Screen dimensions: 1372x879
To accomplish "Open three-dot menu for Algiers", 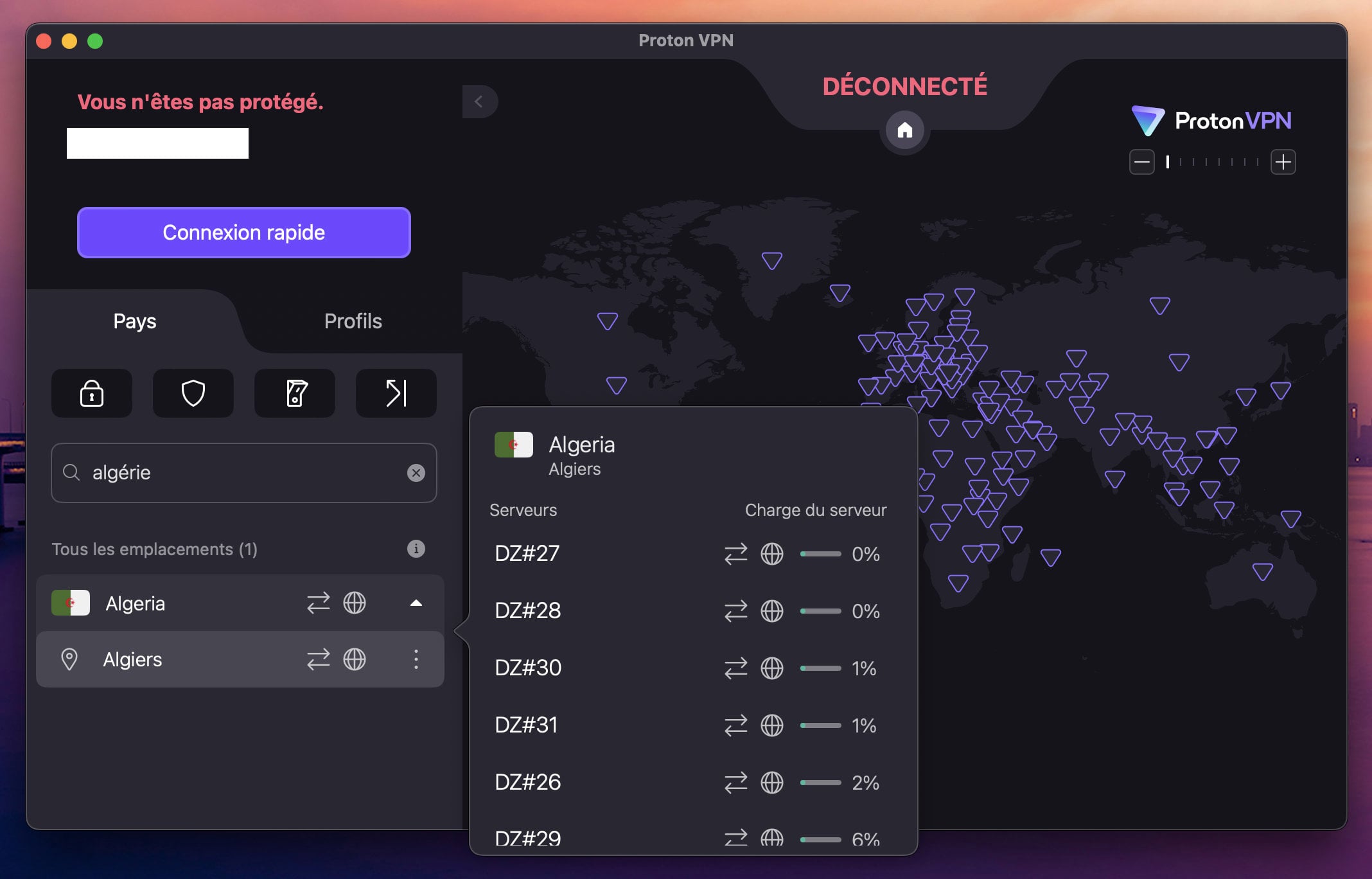I will [x=416, y=659].
